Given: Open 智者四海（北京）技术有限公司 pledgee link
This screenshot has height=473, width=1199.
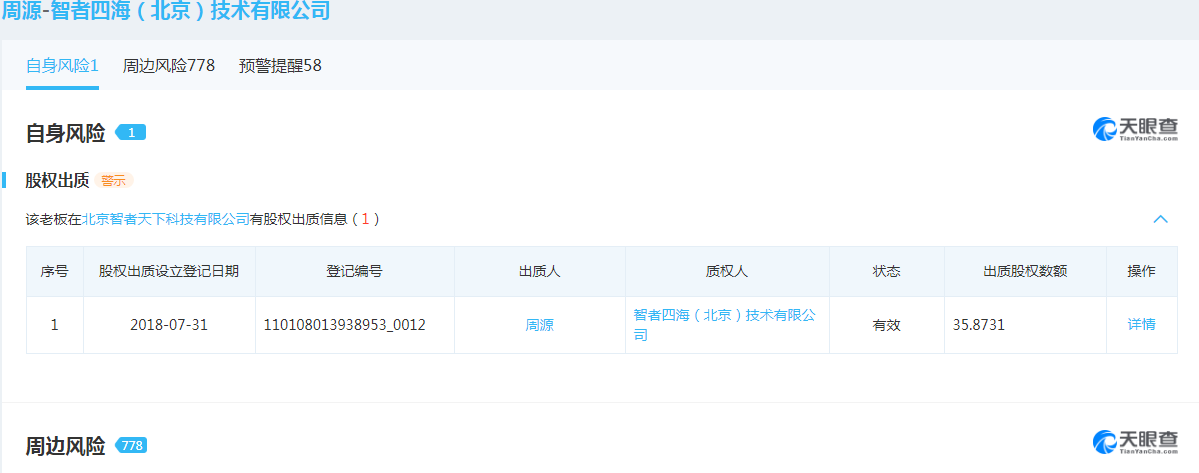Looking at the screenshot, I should tap(725, 325).
